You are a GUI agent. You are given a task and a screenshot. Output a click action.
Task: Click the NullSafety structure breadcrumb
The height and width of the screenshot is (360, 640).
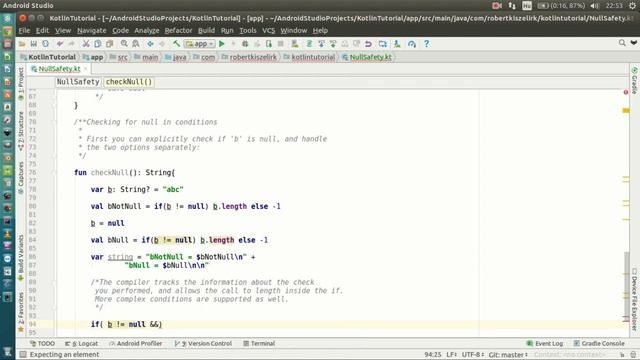click(x=78, y=82)
